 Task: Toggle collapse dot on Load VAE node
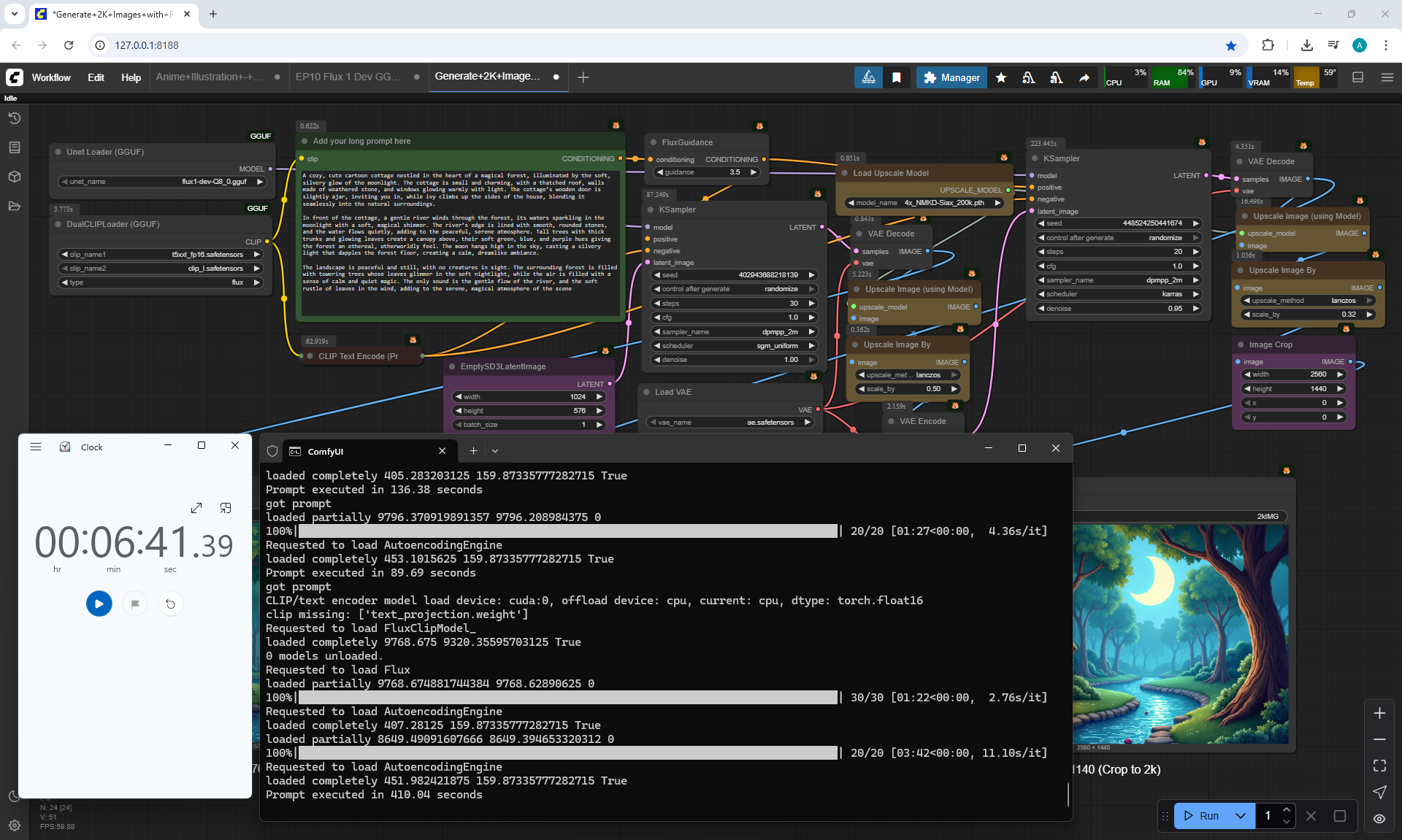click(x=648, y=392)
